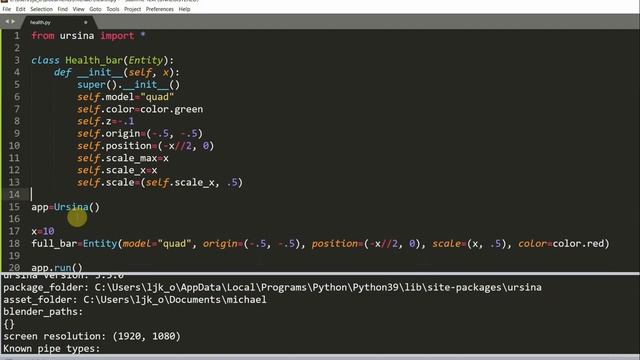Click line number 14 in gutter
This screenshot has height=360, width=640.
(14, 194)
